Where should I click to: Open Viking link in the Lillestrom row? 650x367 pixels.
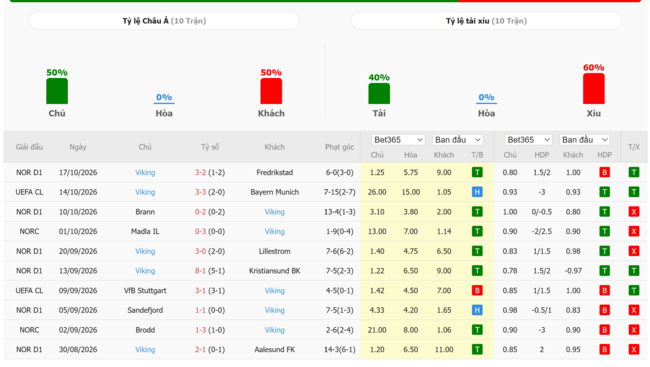pos(145,251)
